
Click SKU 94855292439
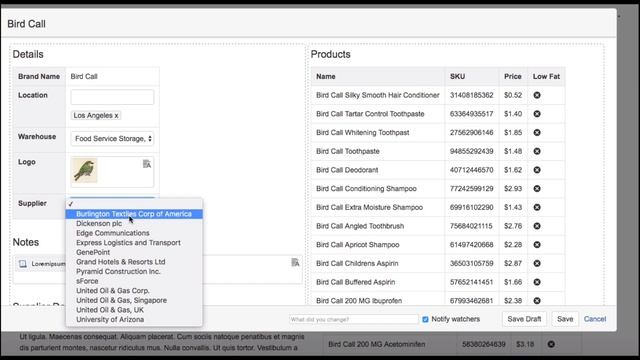click(471, 151)
